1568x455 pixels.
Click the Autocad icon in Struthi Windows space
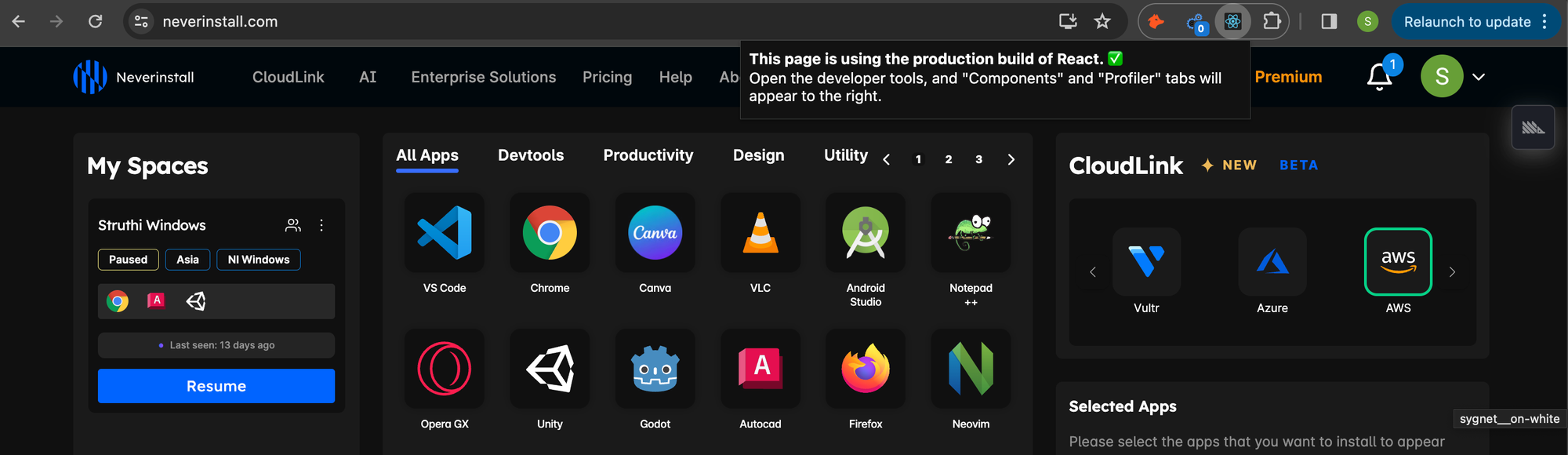coord(157,300)
